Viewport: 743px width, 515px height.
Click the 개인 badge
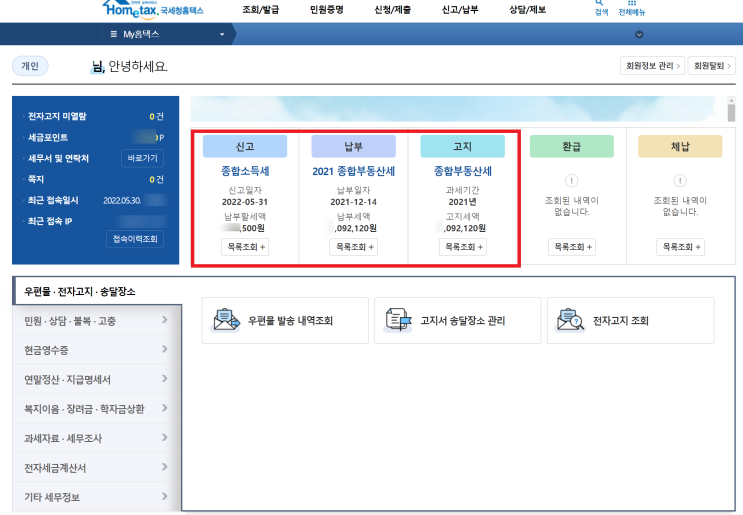[x=30, y=66]
